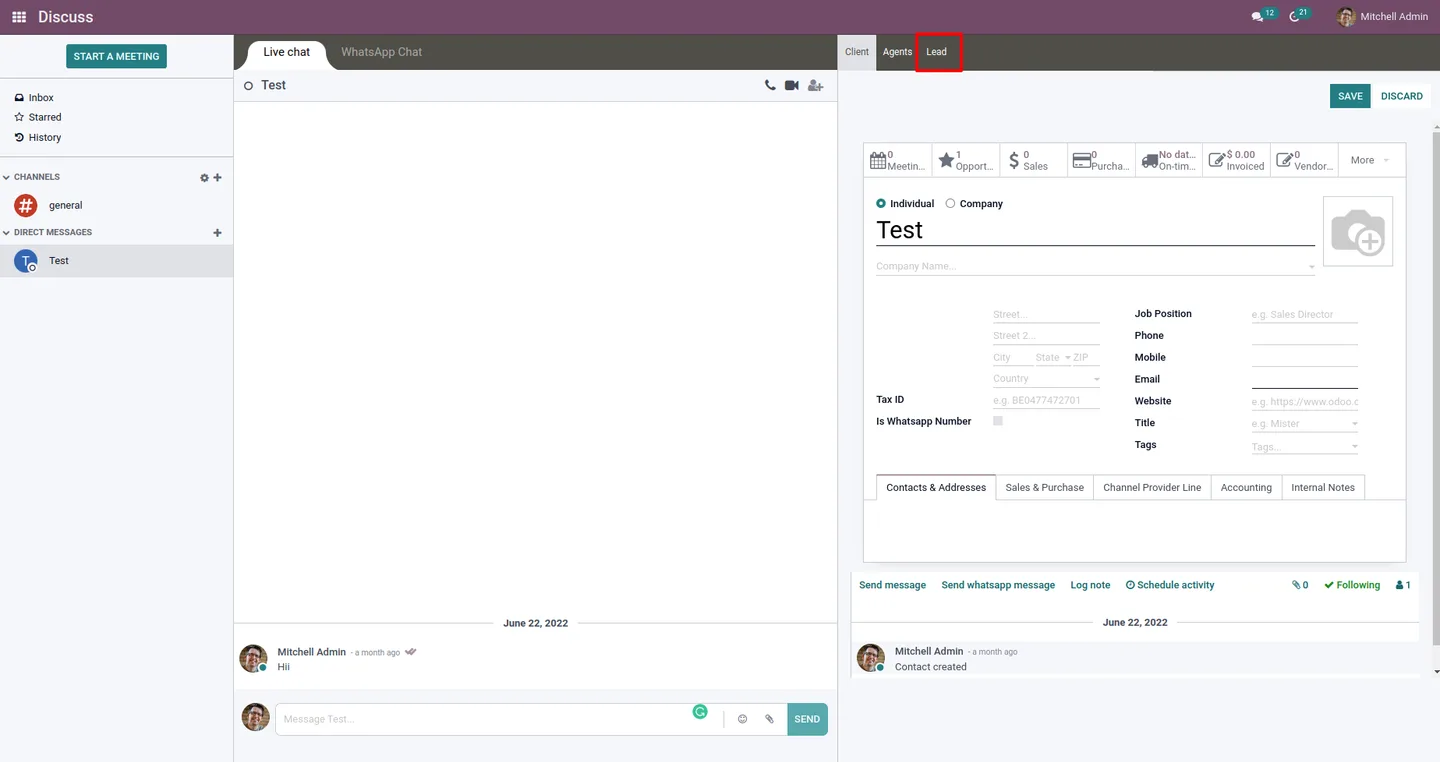Select the Client tab
1440x762 pixels.
click(x=857, y=52)
